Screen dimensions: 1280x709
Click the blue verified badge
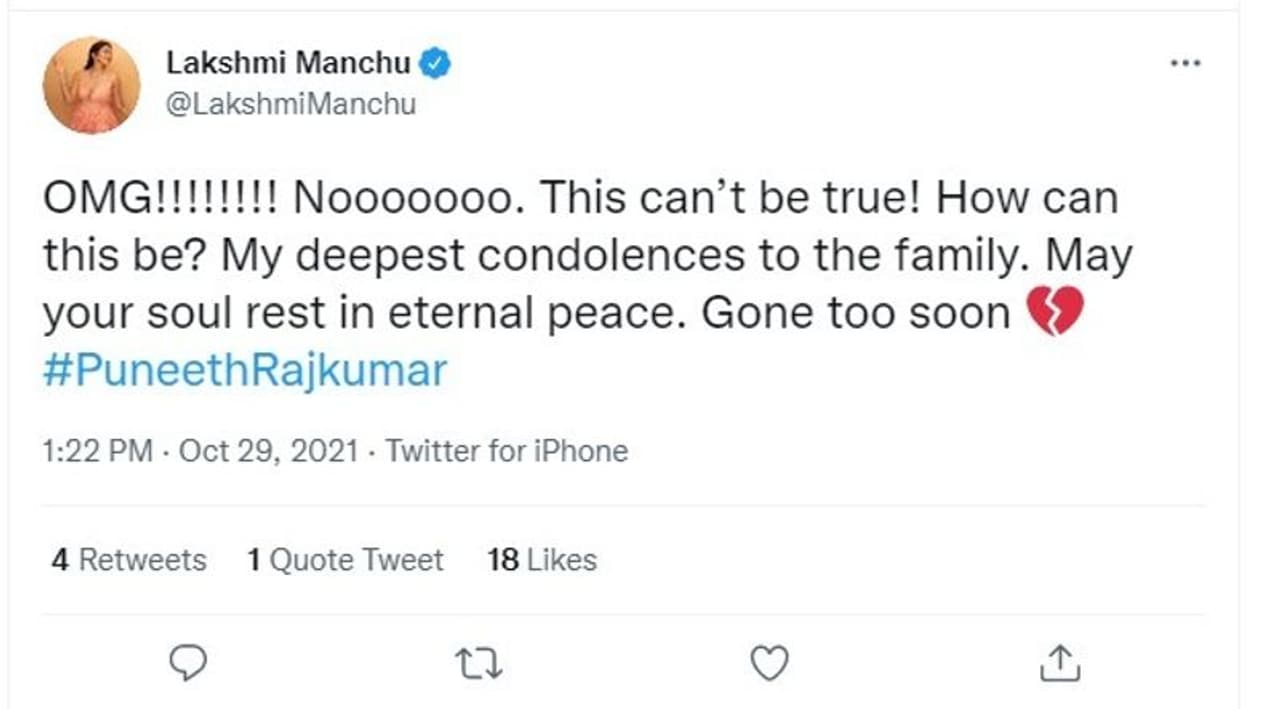[435, 64]
